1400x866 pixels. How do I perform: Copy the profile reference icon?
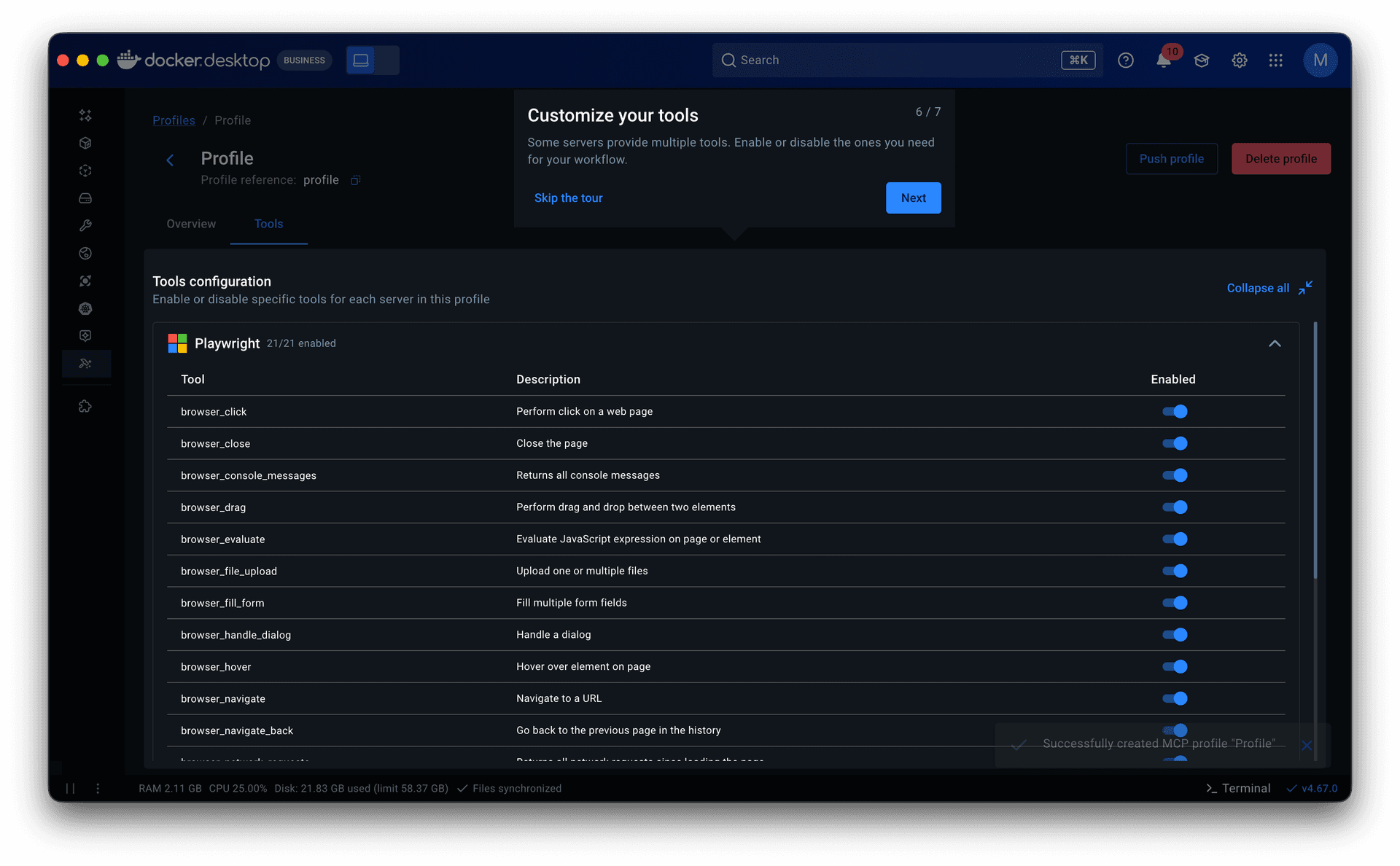click(355, 180)
